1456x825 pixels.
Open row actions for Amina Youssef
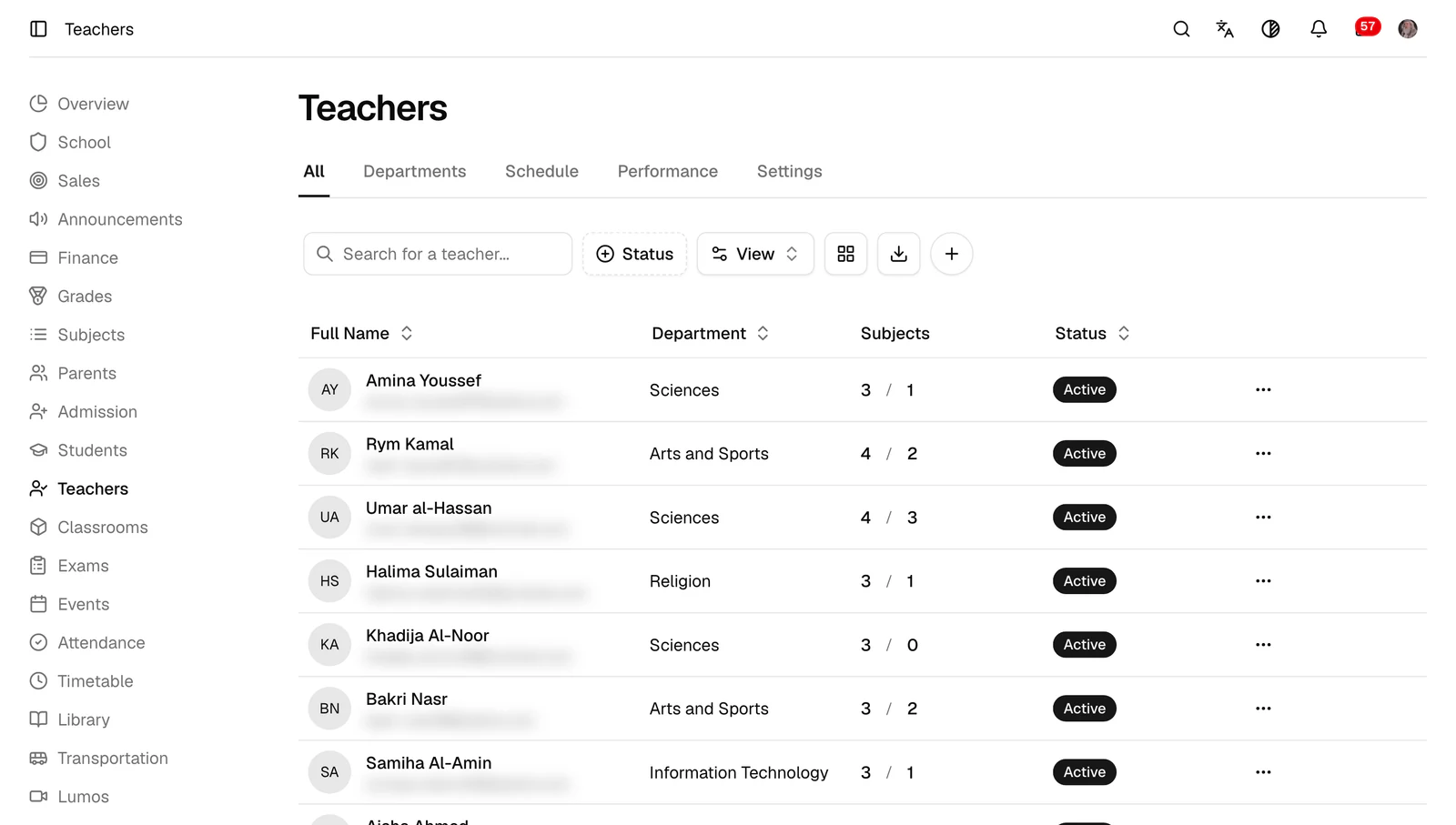coord(1263,389)
